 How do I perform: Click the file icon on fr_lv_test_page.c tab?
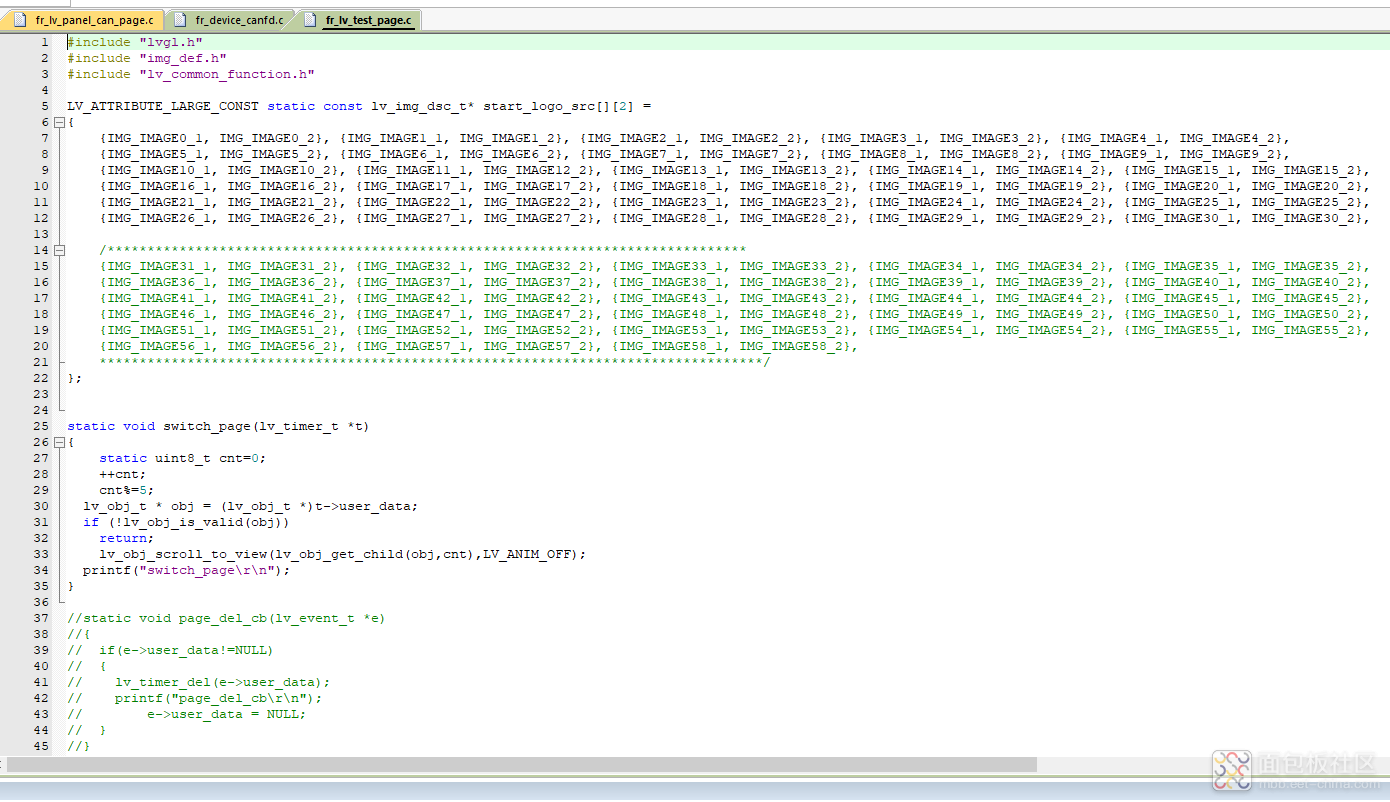point(310,20)
